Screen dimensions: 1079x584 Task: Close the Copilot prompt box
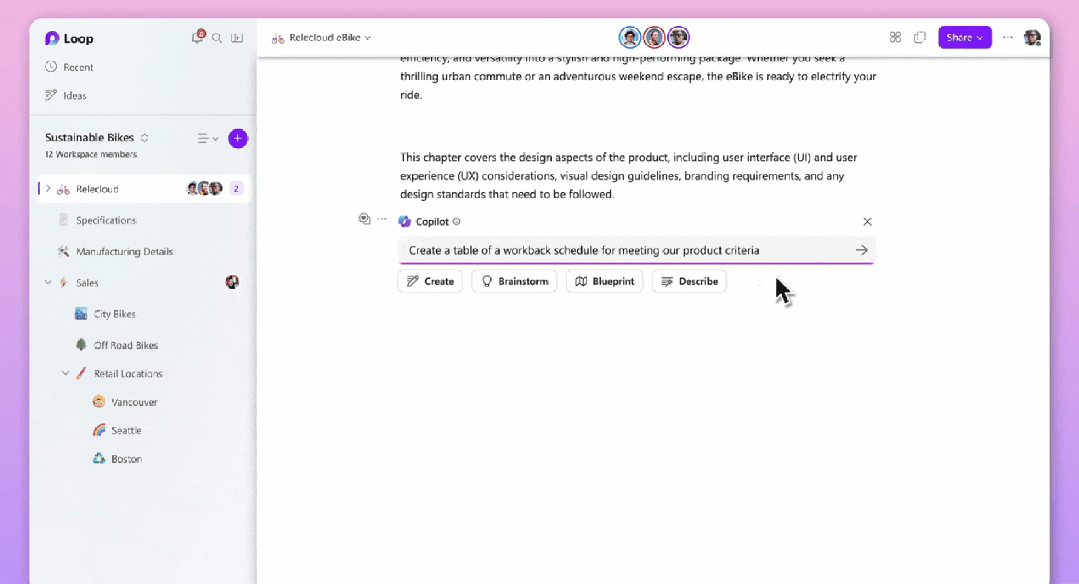867,221
